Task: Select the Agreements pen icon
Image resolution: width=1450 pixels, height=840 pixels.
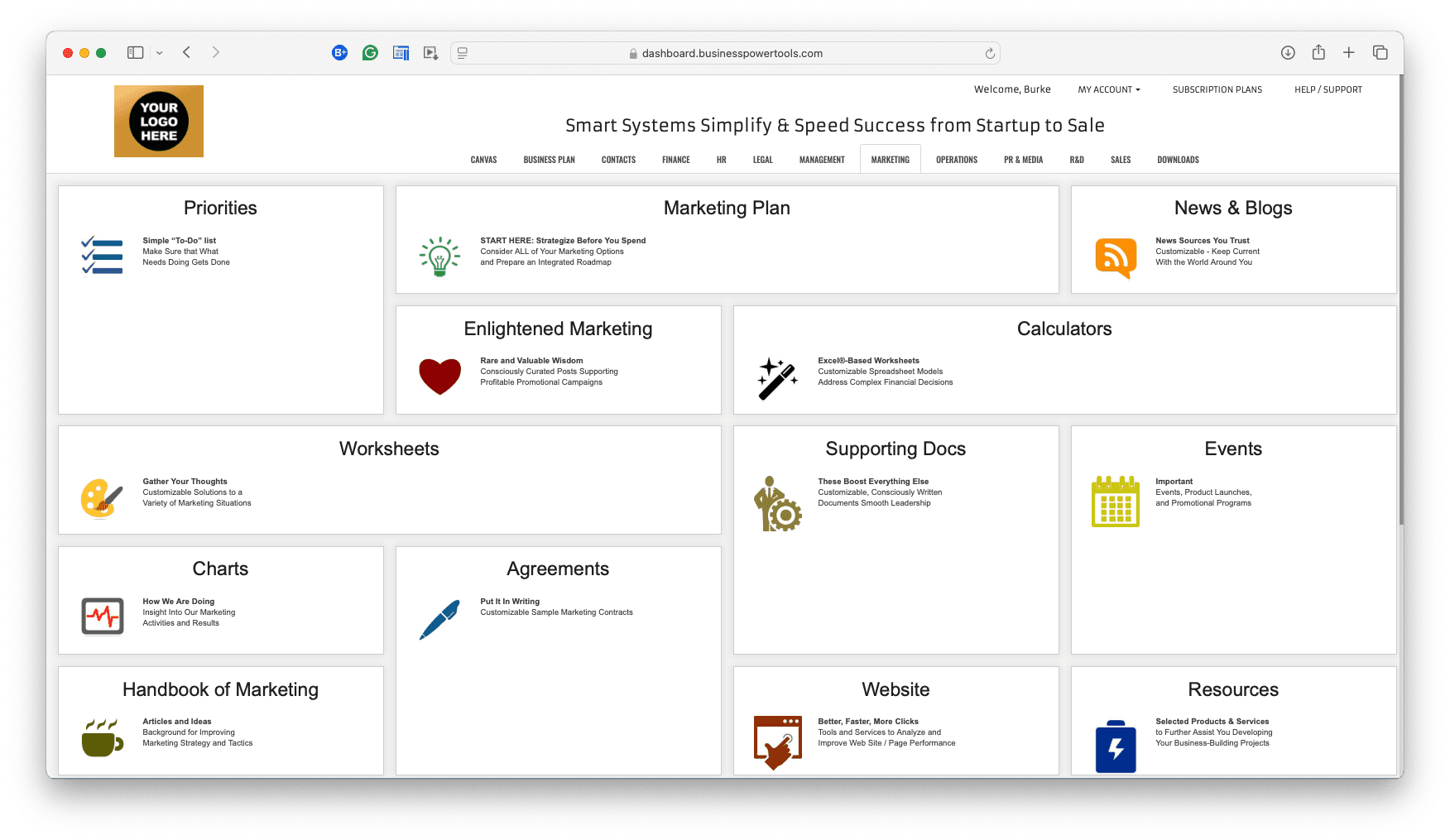Action: [x=439, y=619]
